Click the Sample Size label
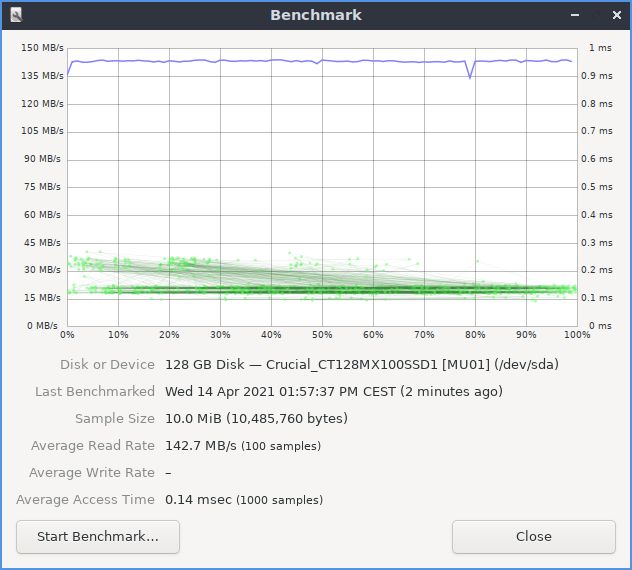Image resolution: width=632 pixels, height=570 pixels. coord(115,418)
